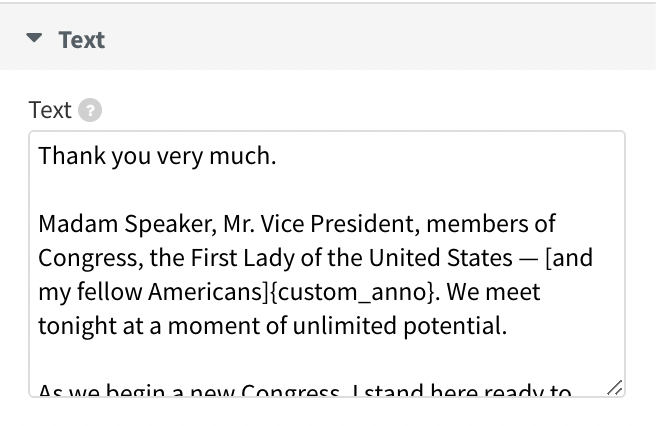Viewport: 656px width, 426px height.
Task: Click the blank line after 'Thank you'
Action: (x=326, y=190)
